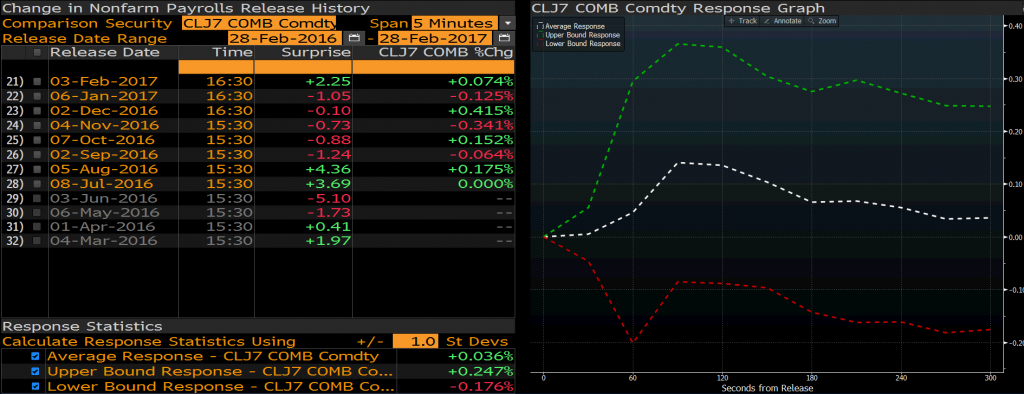Image resolution: width=1024 pixels, height=394 pixels.
Task: Click the Time column orange filter cell
Action: (216, 67)
